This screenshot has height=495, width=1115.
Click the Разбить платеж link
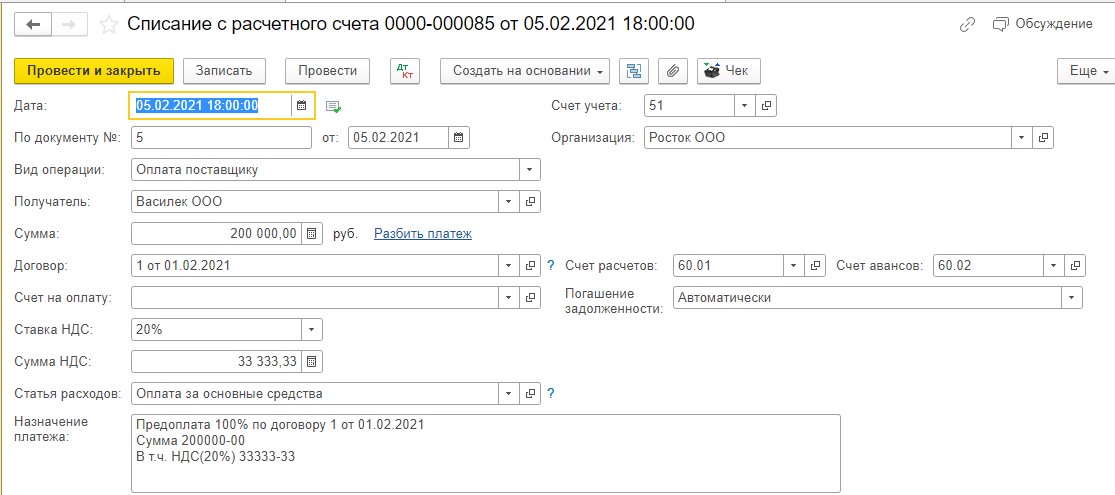click(x=423, y=233)
